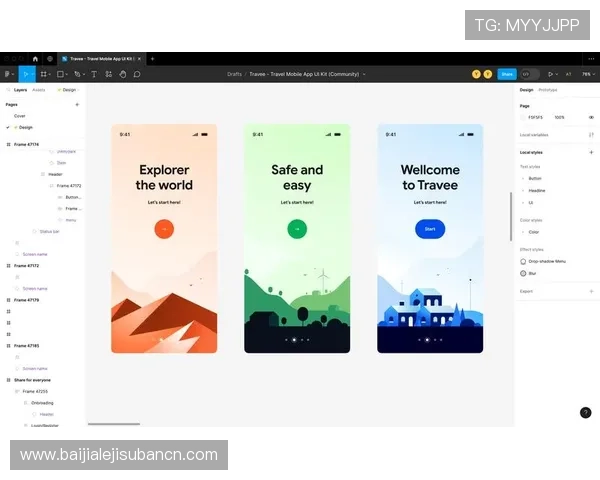The image size is (600, 480).
Task: Select the Comment tool
Action: pos(137,74)
